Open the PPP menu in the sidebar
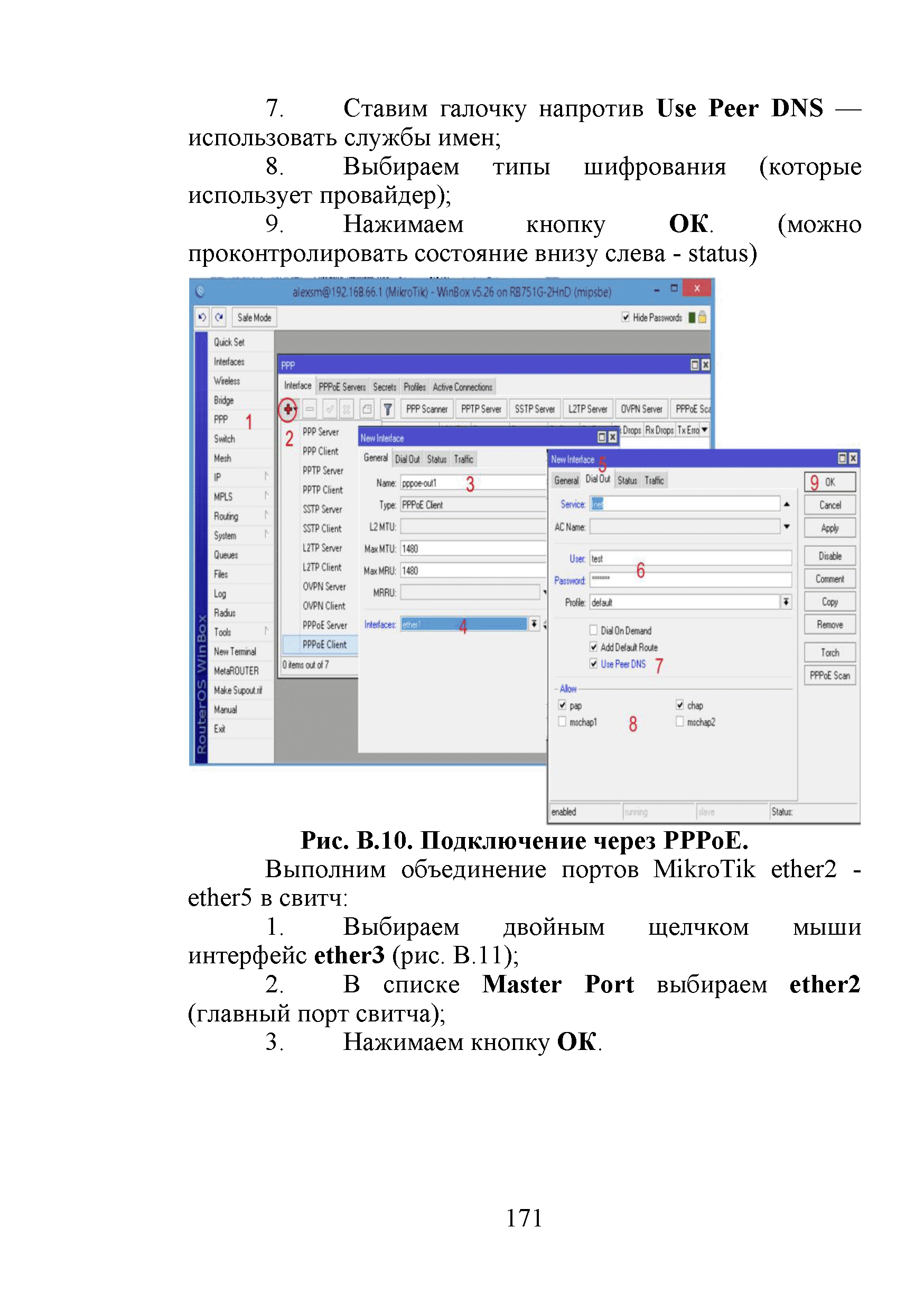 (221, 420)
